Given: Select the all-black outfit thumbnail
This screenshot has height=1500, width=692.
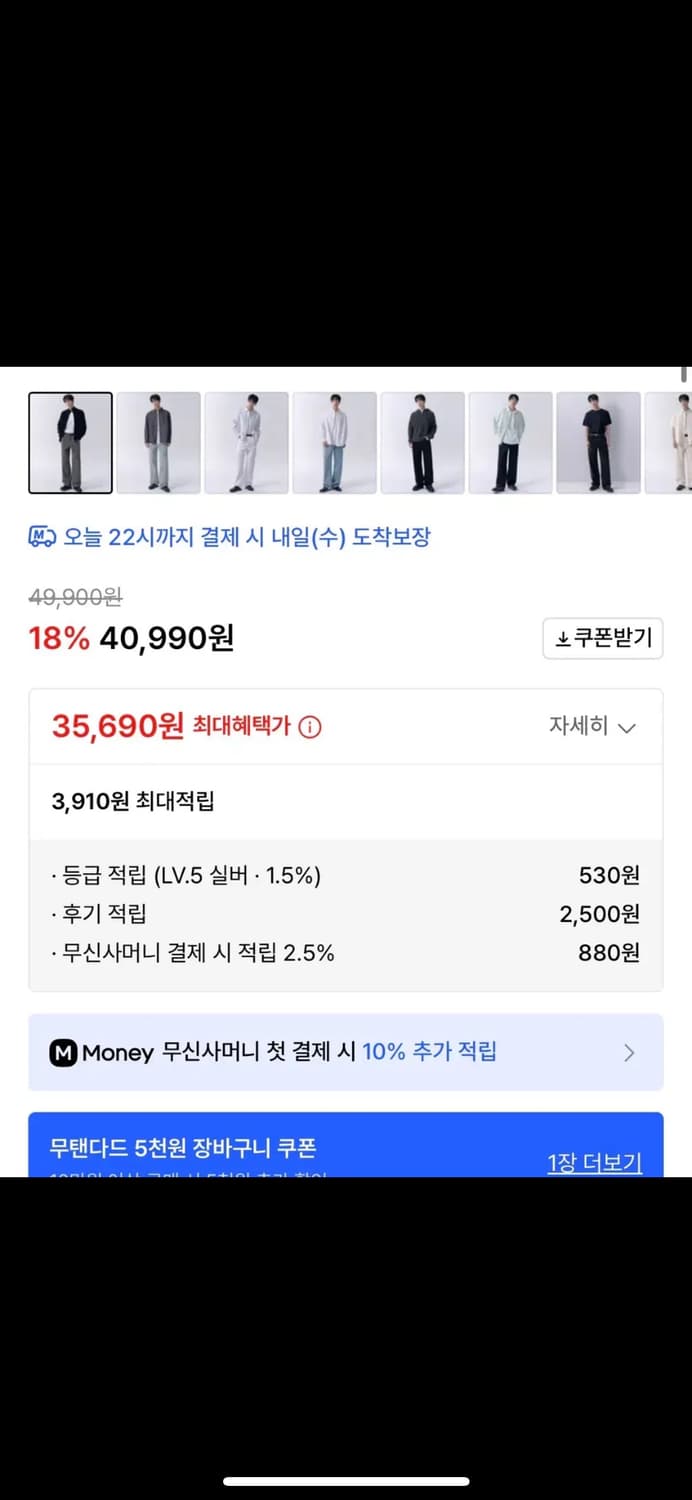Looking at the screenshot, I should pos(422,442).
